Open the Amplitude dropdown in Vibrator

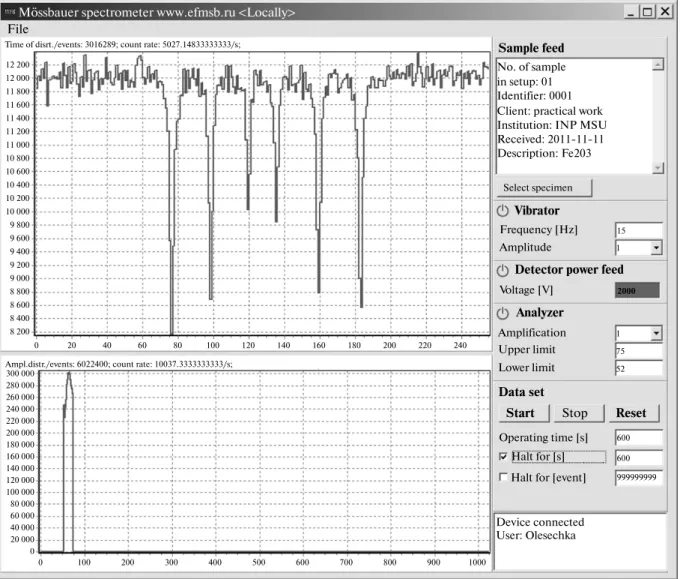point(656,248)
